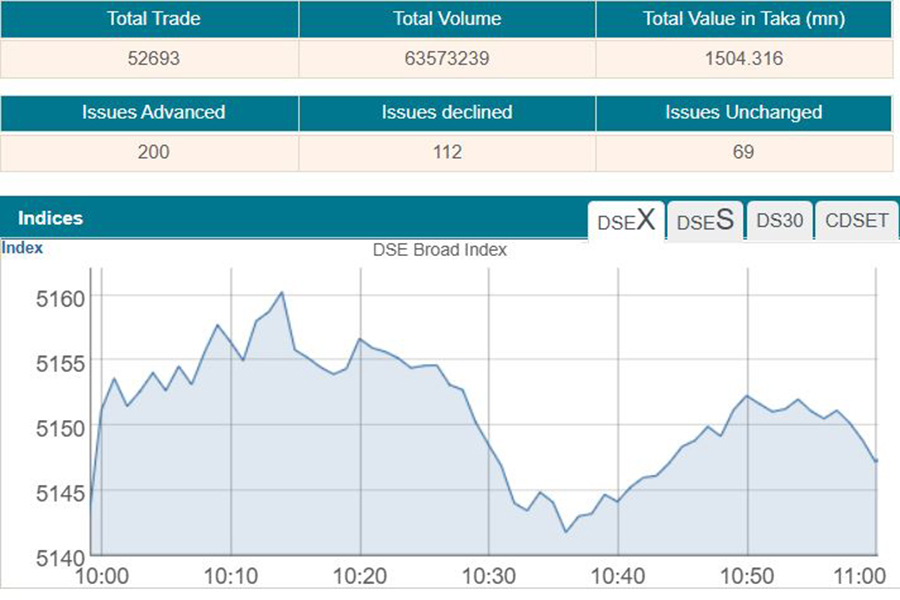Click the Total Value in Taka header
Screen dimensions: 900x600
(743, 19)
